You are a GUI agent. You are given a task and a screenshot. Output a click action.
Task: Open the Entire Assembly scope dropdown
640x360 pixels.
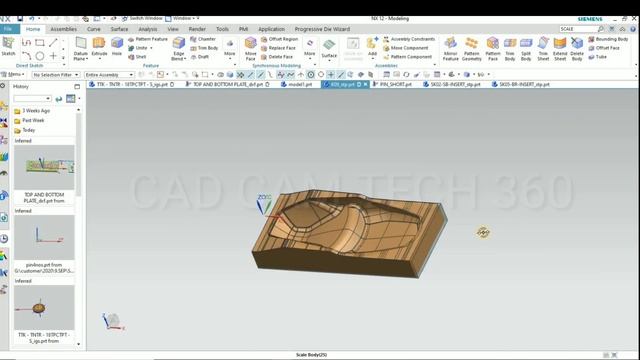point(109,75)
